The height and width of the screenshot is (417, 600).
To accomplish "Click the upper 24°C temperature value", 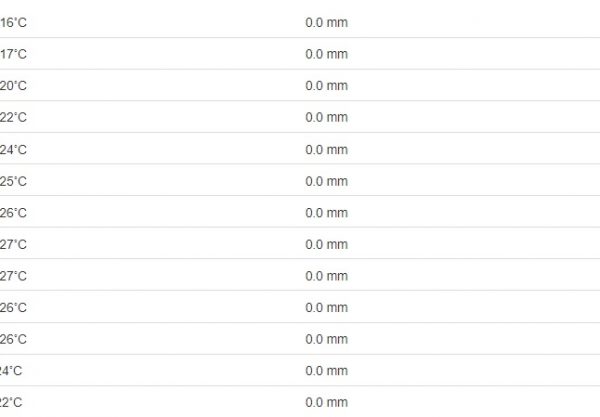I will [13, 149].
